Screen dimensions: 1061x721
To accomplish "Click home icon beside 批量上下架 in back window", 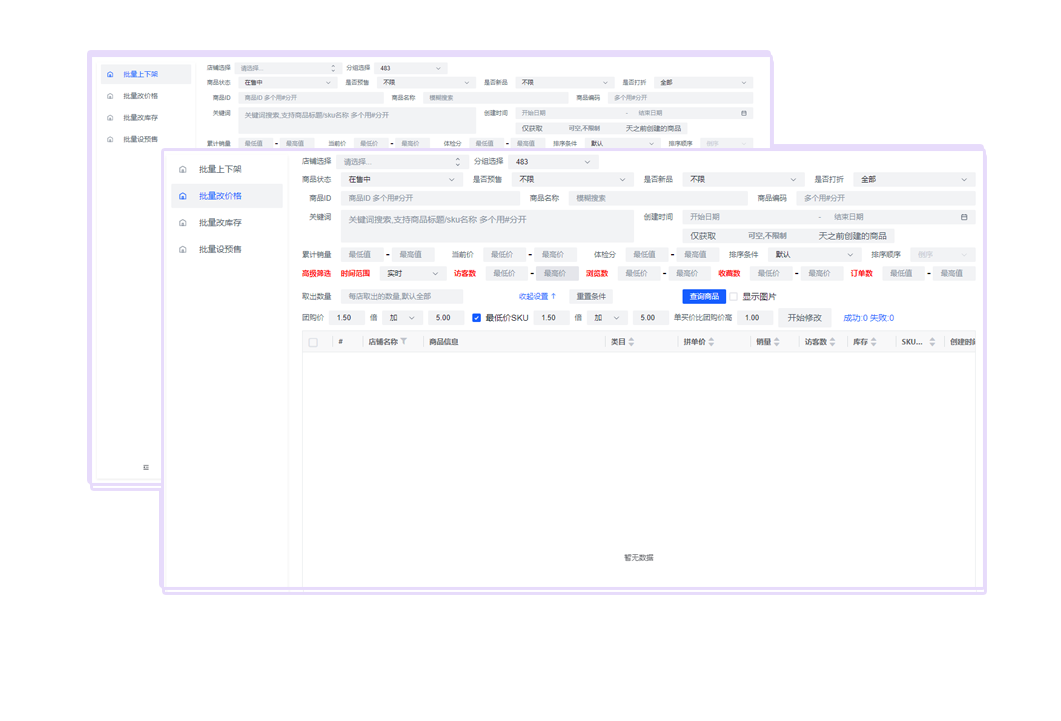I will click(110, 74).
